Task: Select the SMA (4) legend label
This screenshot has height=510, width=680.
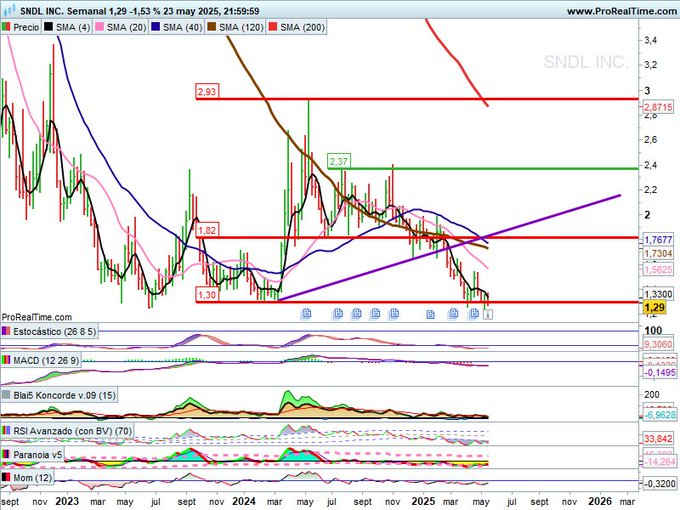Action: coord(73,27)
